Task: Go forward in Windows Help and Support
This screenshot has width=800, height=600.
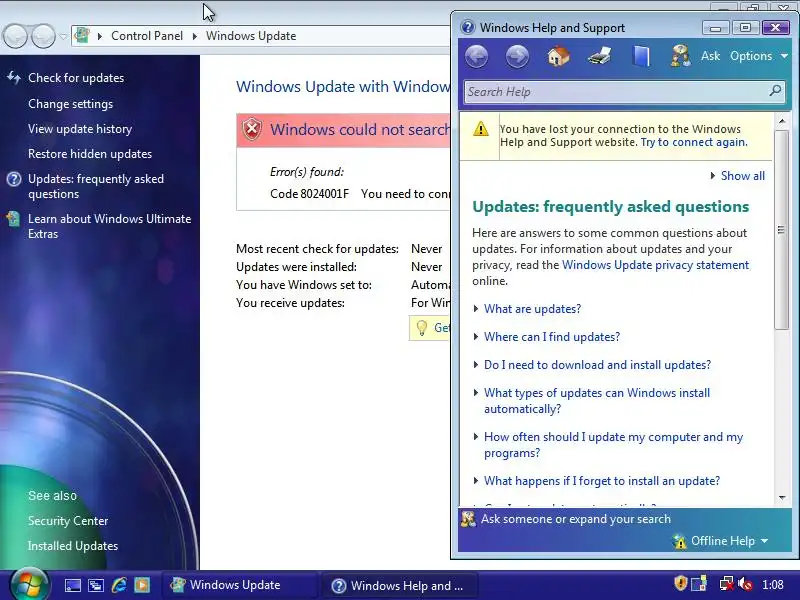Action: tap(517, 57)
